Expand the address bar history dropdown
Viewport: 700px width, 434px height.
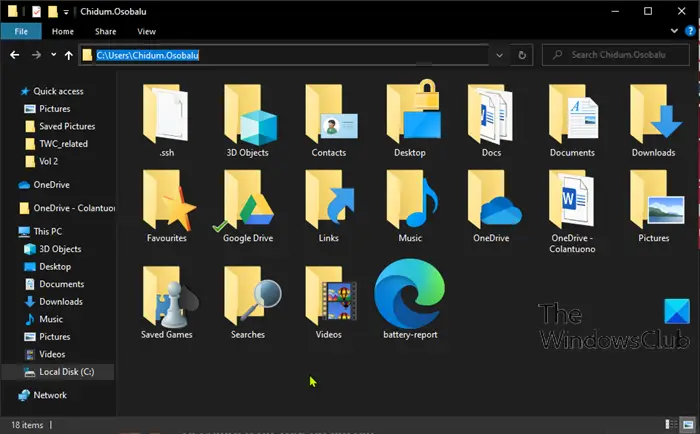pyautogui.click(x=500, y=55)
